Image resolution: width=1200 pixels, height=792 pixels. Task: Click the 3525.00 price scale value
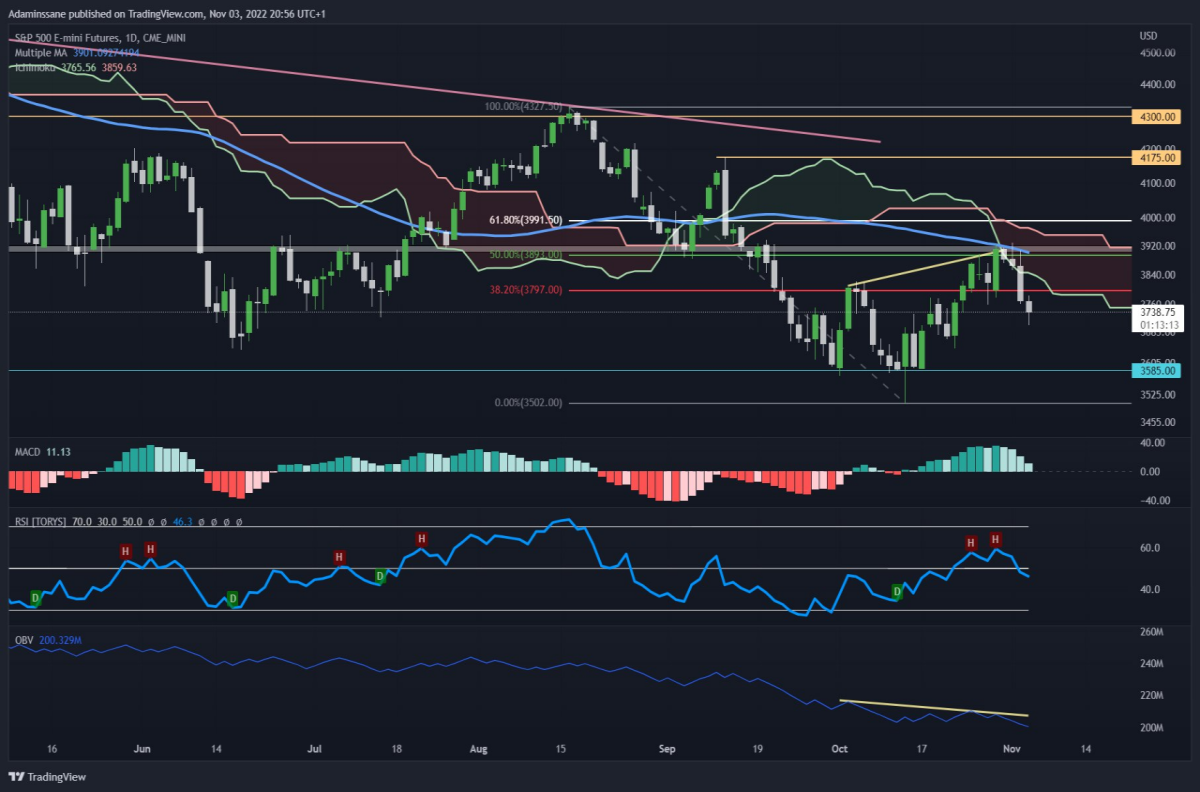click(x=1159, y=394)
